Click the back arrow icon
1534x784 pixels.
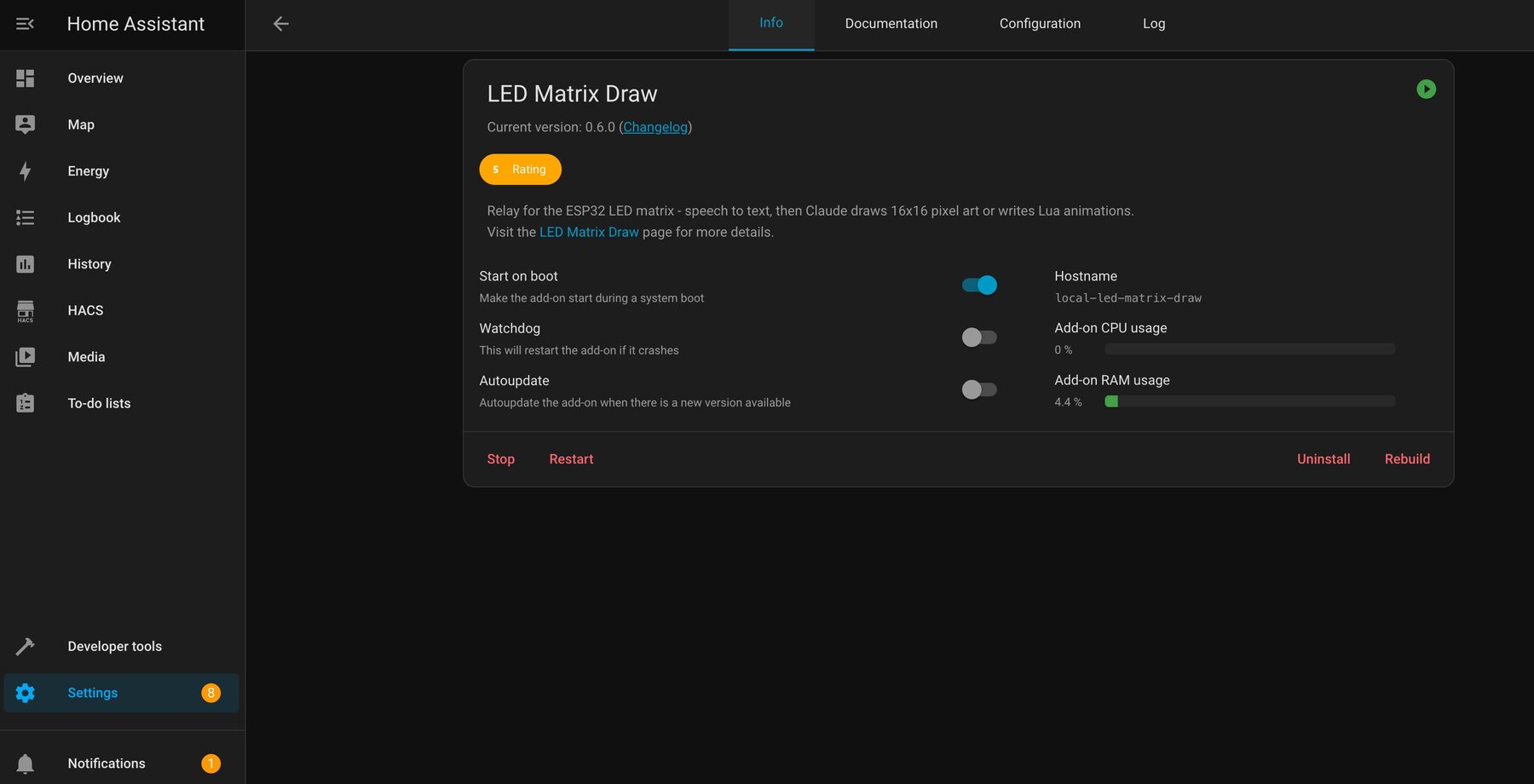281,24
